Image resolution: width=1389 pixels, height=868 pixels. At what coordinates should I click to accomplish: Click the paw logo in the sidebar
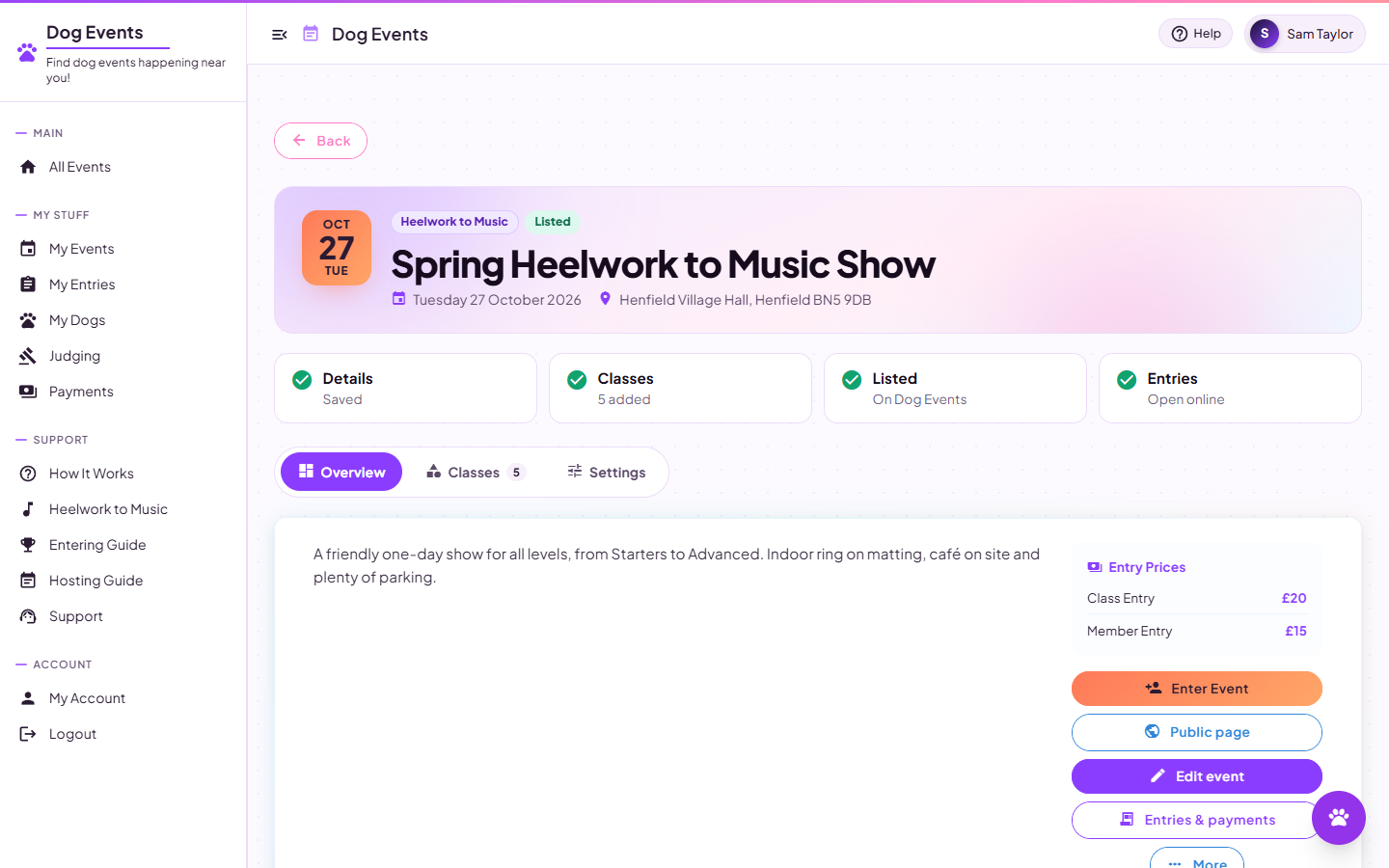click(x=27, y=52)
